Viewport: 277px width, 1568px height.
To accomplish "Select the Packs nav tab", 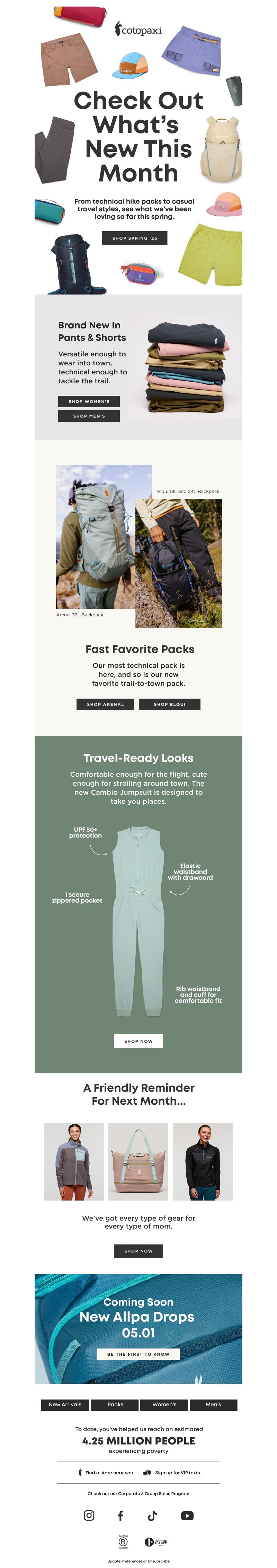I will [x=115, y=1404].
